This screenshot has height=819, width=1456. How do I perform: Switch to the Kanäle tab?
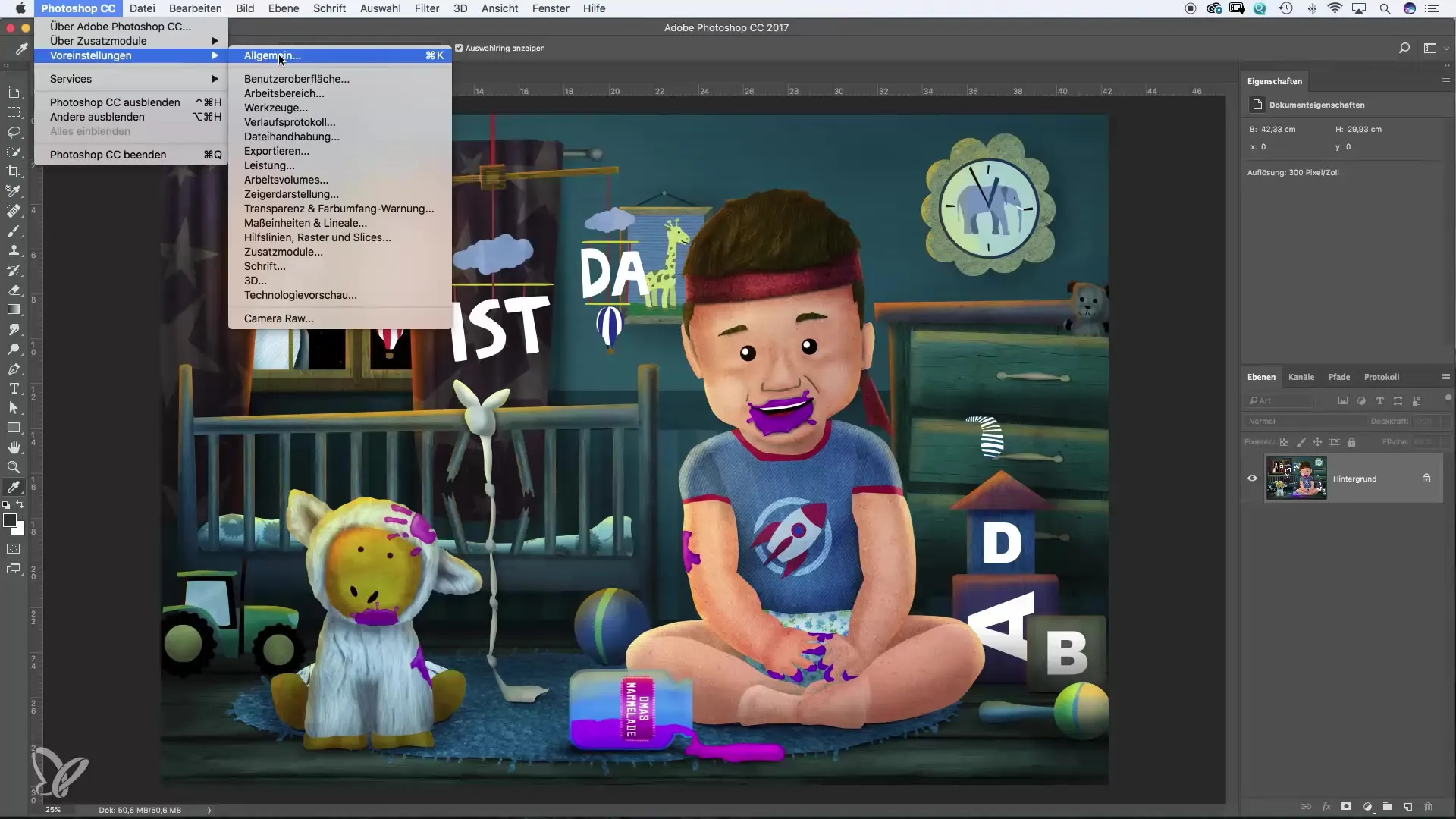tap(1301, 377)
